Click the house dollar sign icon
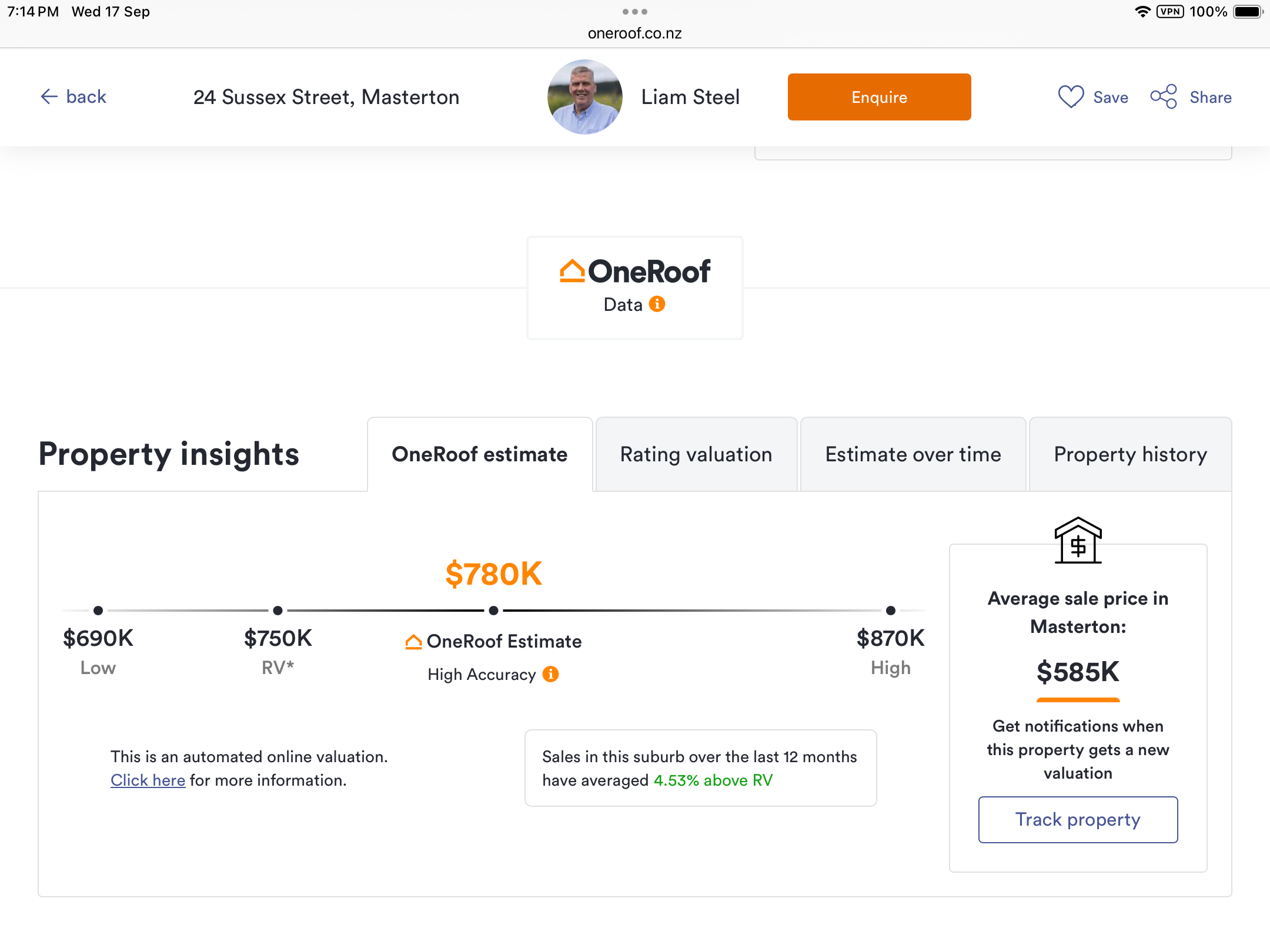Viewport: 1270px width, 952px height. (x=1078, y=541)
